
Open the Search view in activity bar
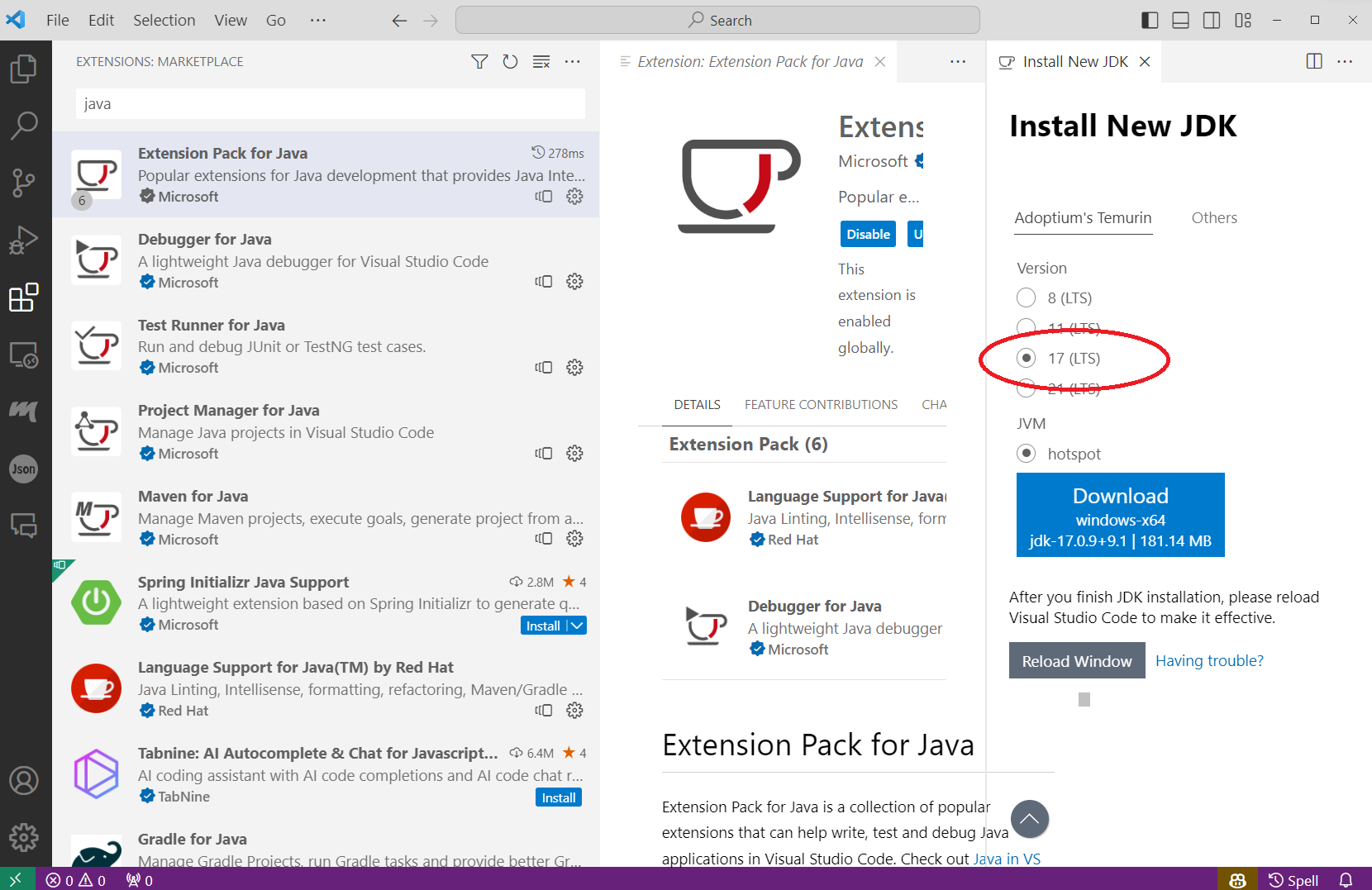24,125
